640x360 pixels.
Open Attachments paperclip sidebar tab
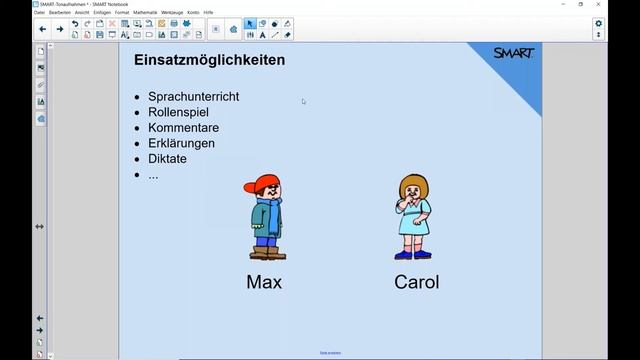[x=40, y=85]
